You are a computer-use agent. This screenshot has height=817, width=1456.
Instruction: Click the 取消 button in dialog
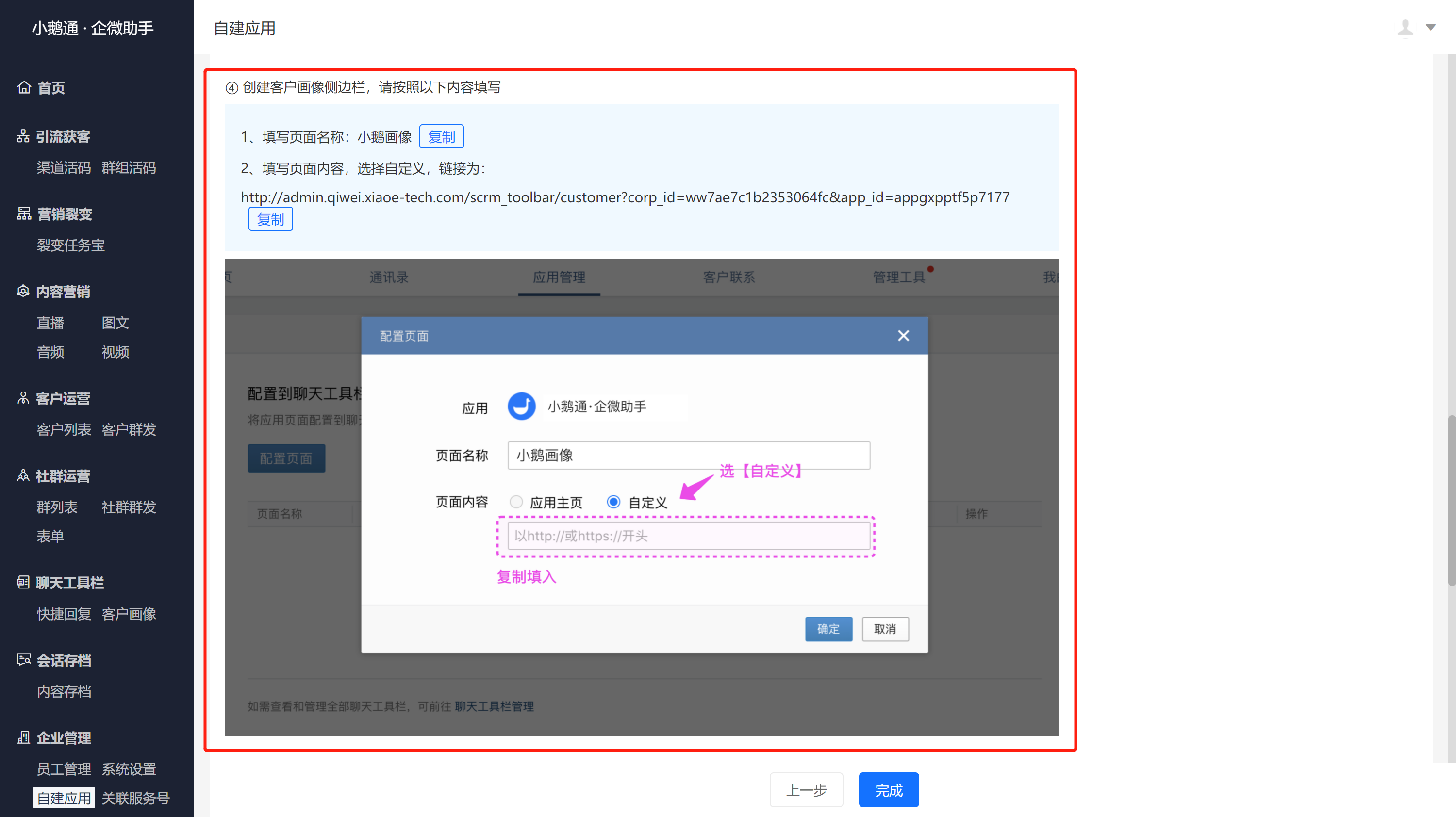click(x=885, y=629)
